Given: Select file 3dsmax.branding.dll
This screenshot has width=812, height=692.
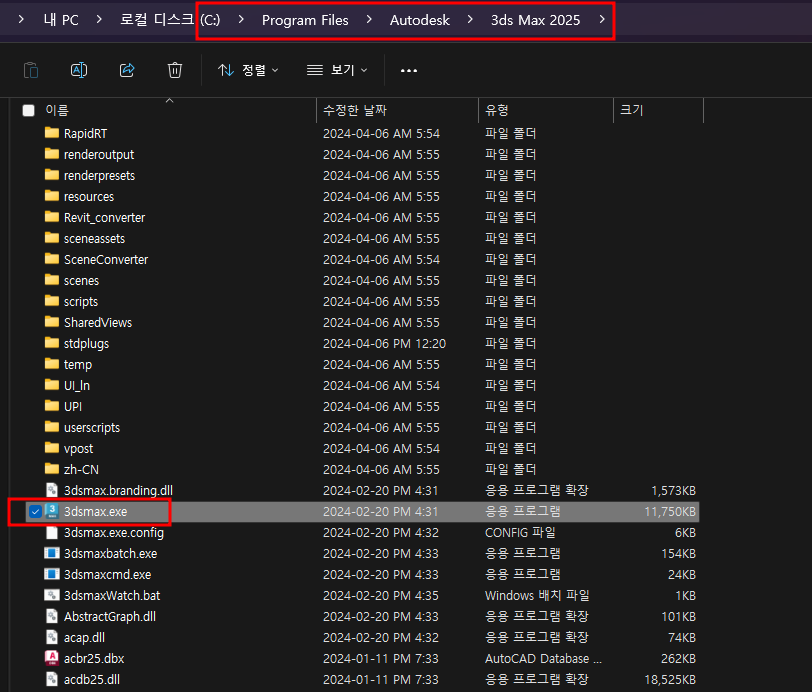Looking at the screenshot, I should 119,491.
